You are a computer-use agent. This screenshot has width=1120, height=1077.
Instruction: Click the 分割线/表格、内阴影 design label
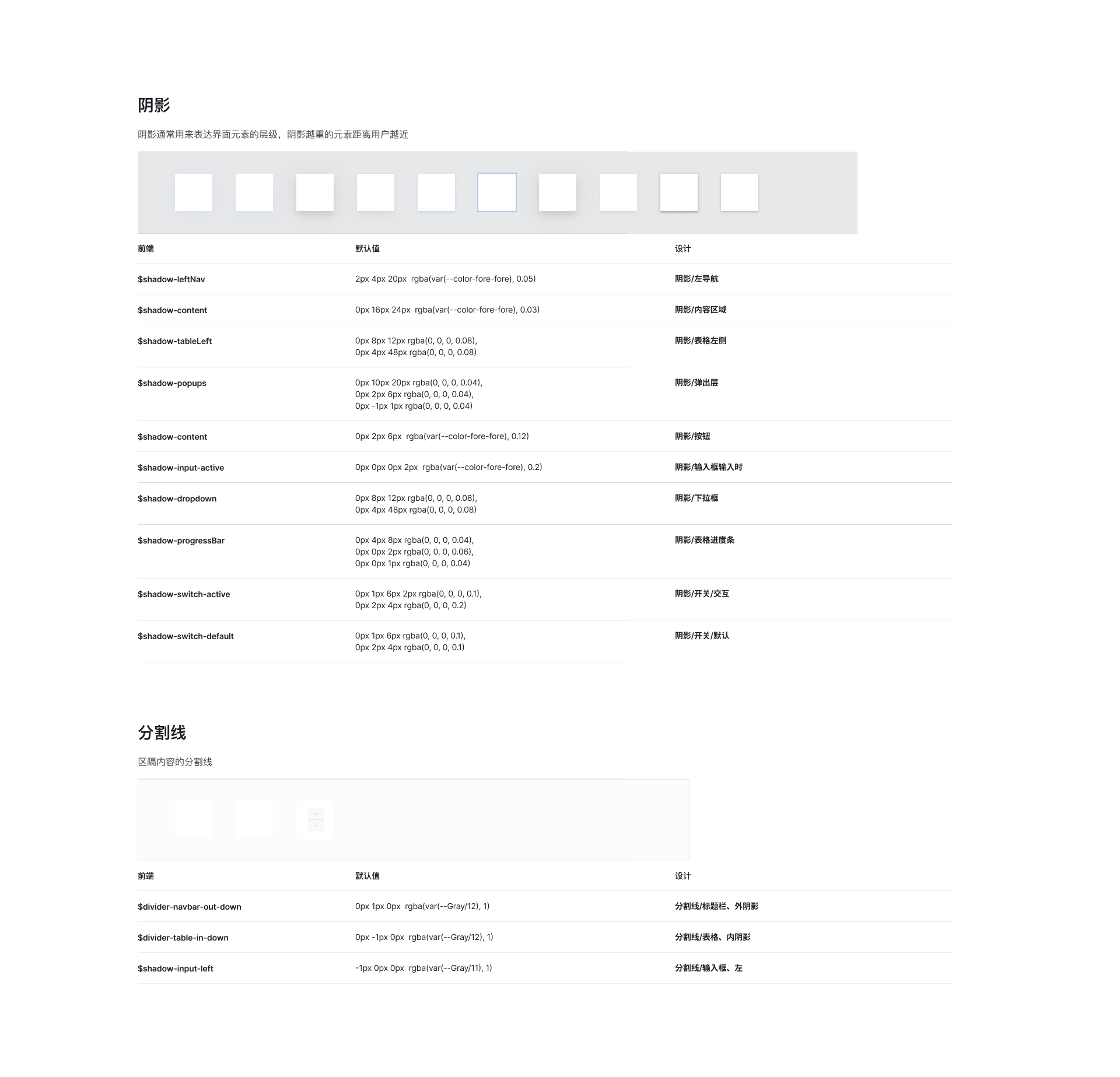[x=713, y=937]
